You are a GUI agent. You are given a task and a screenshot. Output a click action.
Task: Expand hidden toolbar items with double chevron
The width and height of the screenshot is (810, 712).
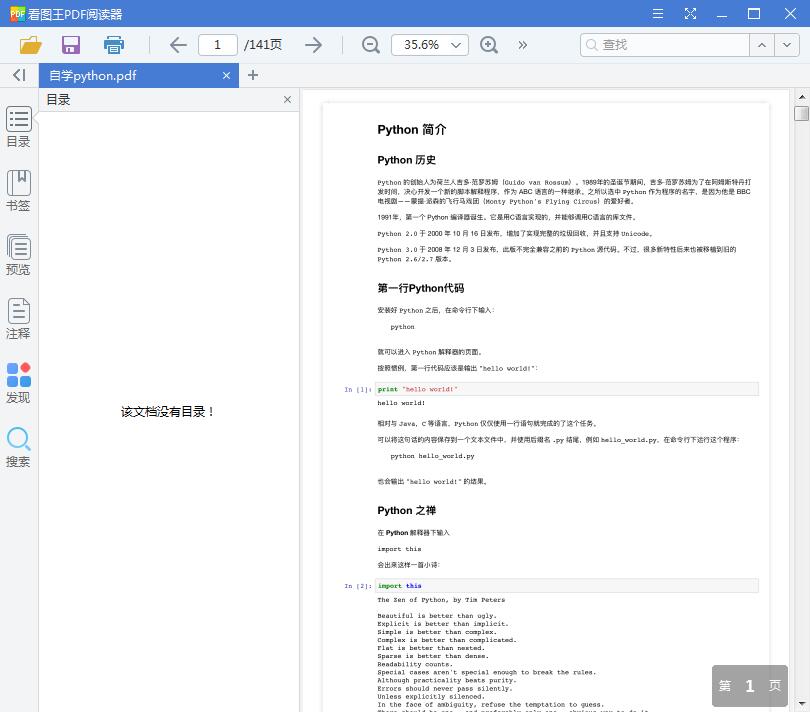tap(521, 45)
